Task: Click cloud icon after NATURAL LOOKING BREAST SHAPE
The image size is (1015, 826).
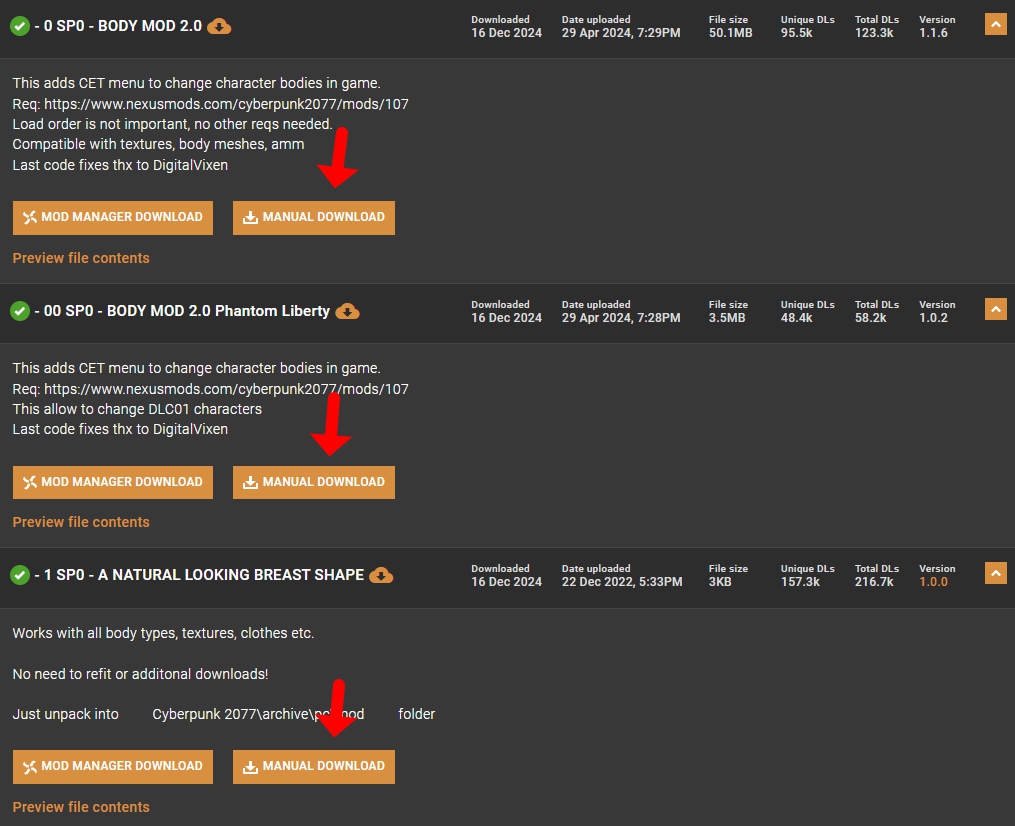Action: 381,575
